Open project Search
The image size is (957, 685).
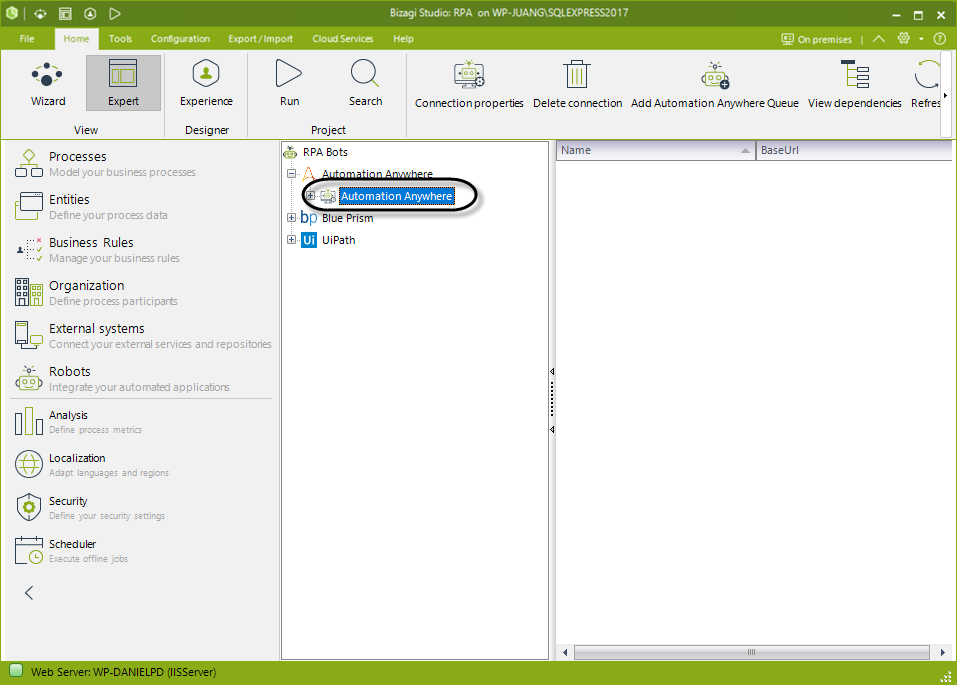(x=365, y=84)
